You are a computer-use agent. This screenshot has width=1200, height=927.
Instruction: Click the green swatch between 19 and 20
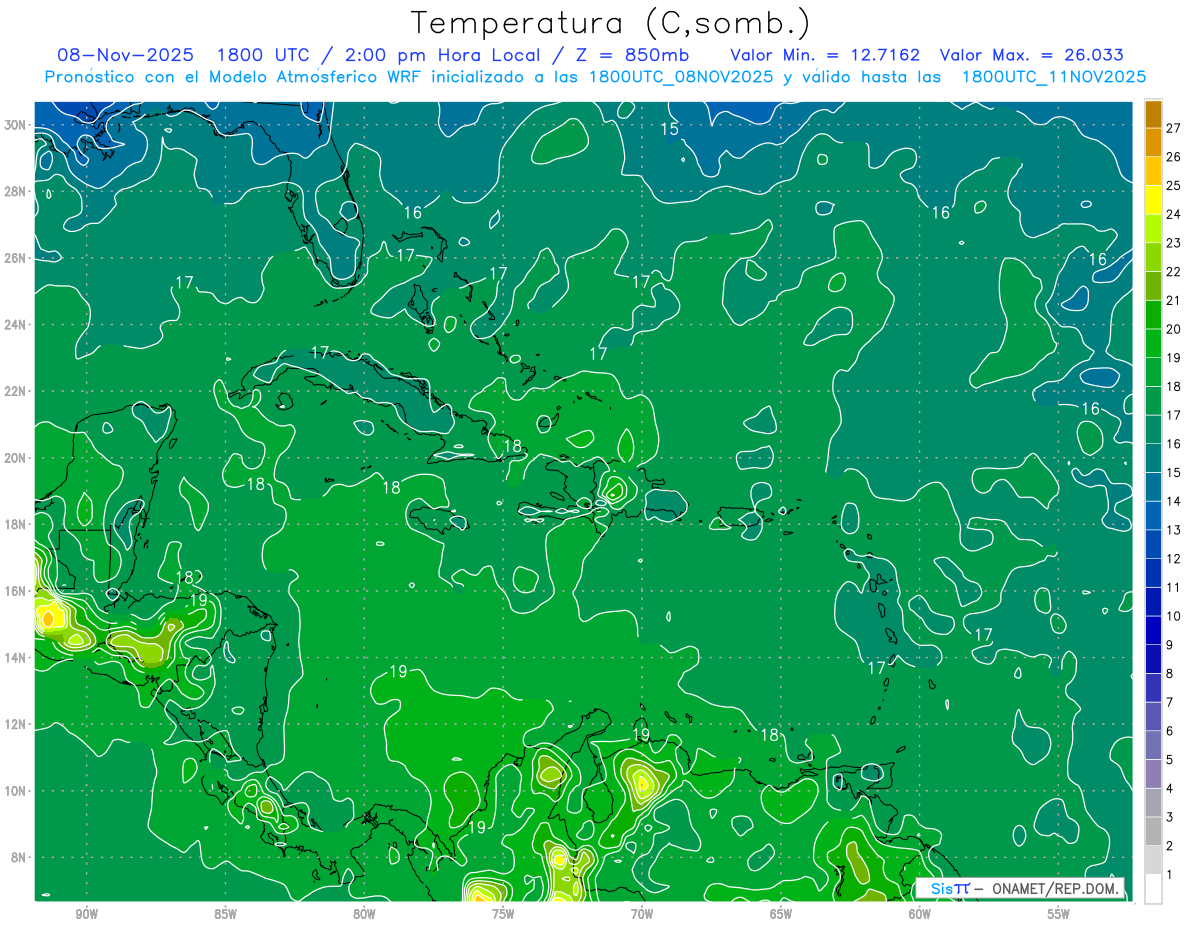click(1153, 343)
